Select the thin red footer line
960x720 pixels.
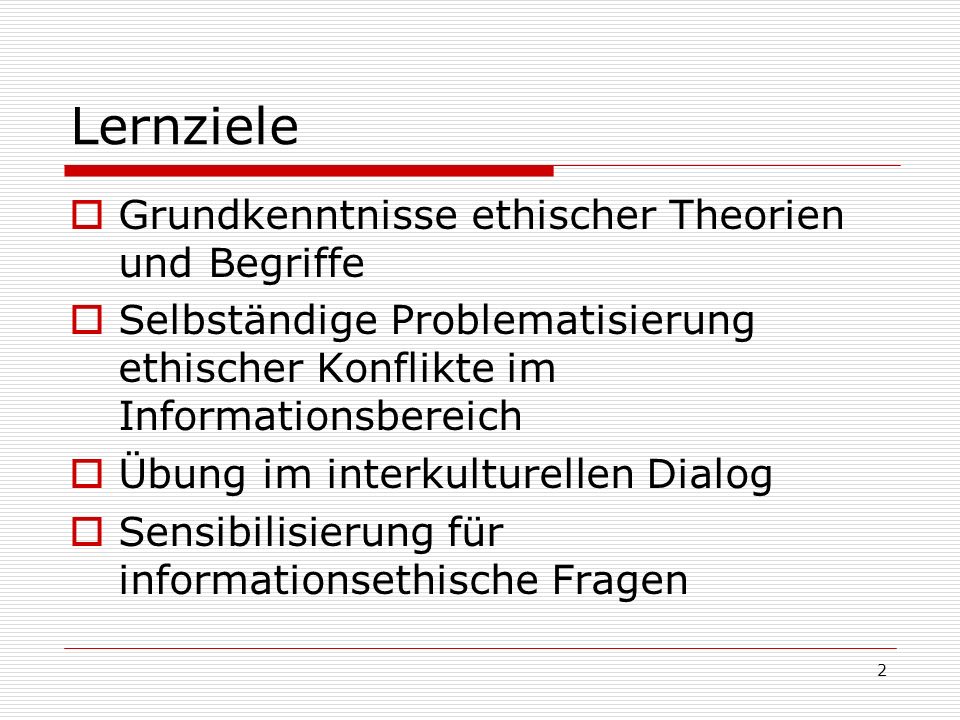481,648
